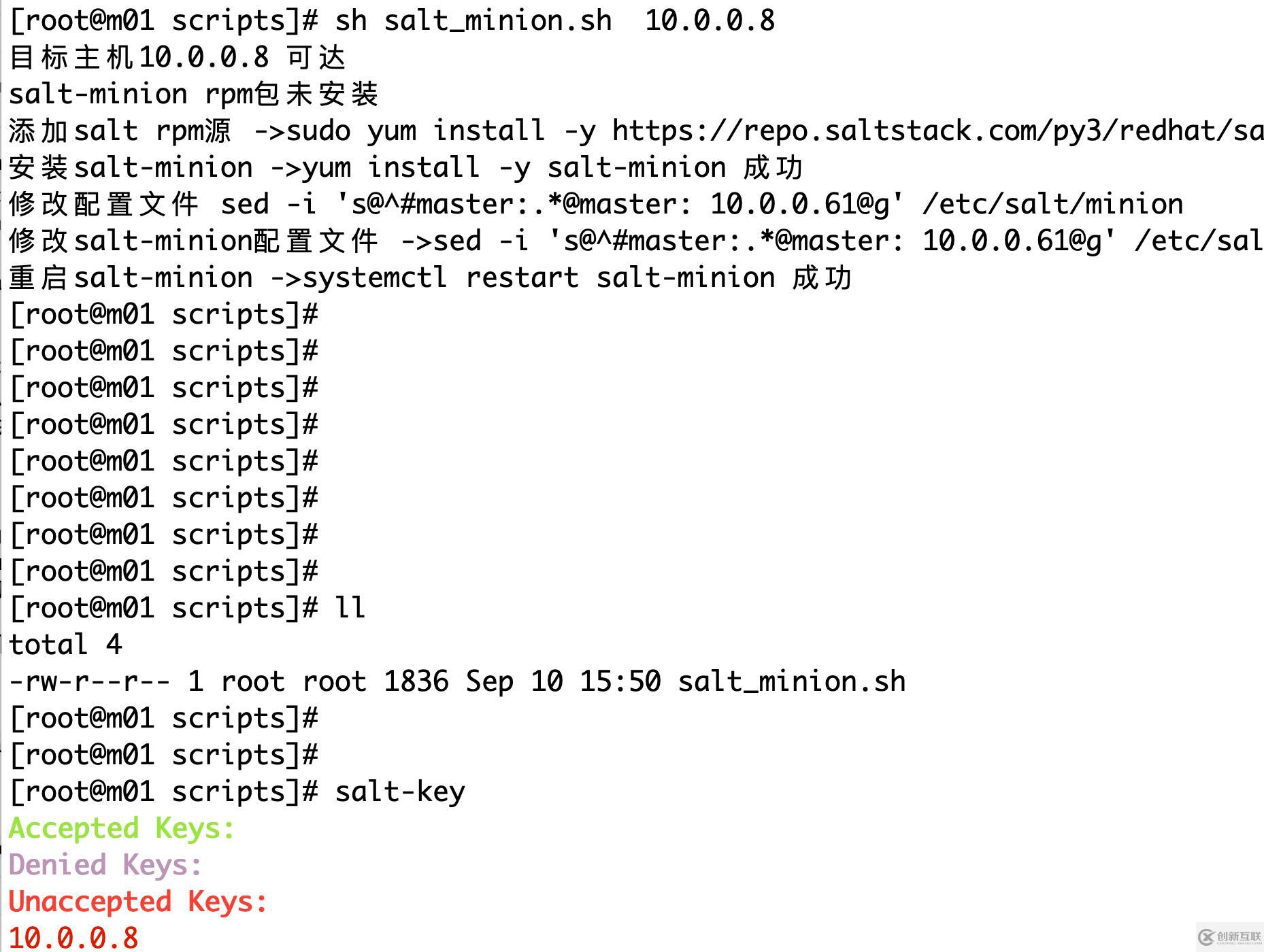Viewport: 1264px width, 952px height.
Task: Click the 1836 file size value
Action: coord(416,681)
